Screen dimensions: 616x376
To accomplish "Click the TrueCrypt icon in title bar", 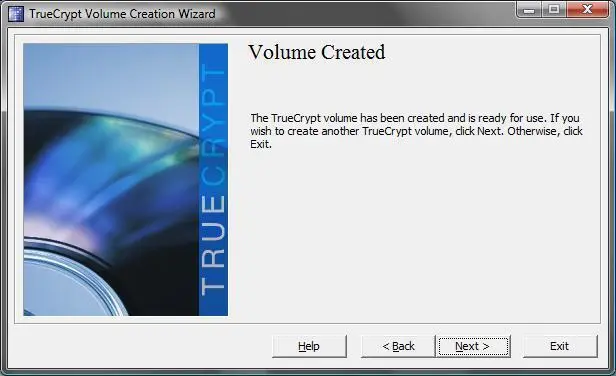I will [16, 14].
